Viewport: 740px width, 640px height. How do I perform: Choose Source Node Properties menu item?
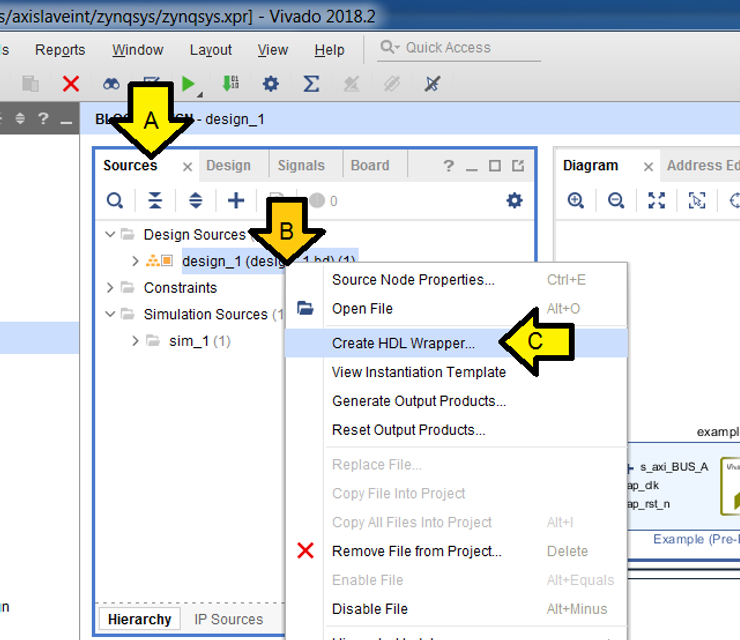(456, 279)
